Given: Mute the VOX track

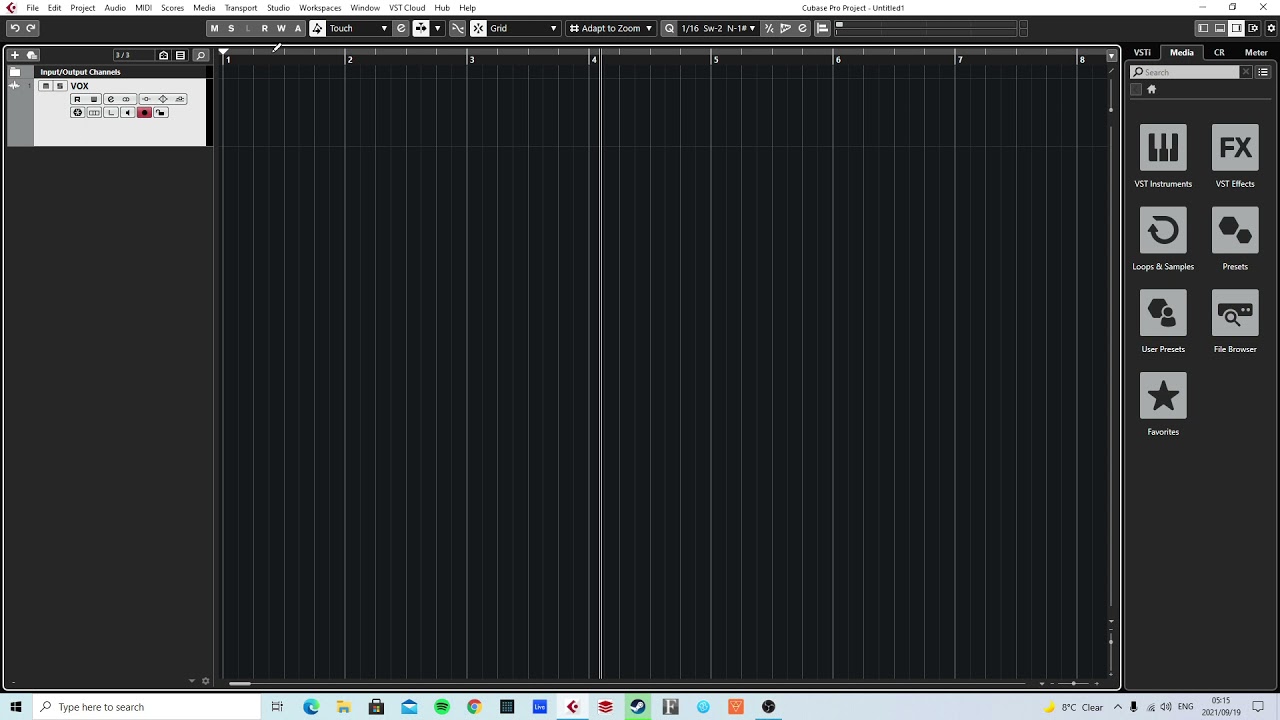Looking at the screenshot, I should (x=45, y=86).
